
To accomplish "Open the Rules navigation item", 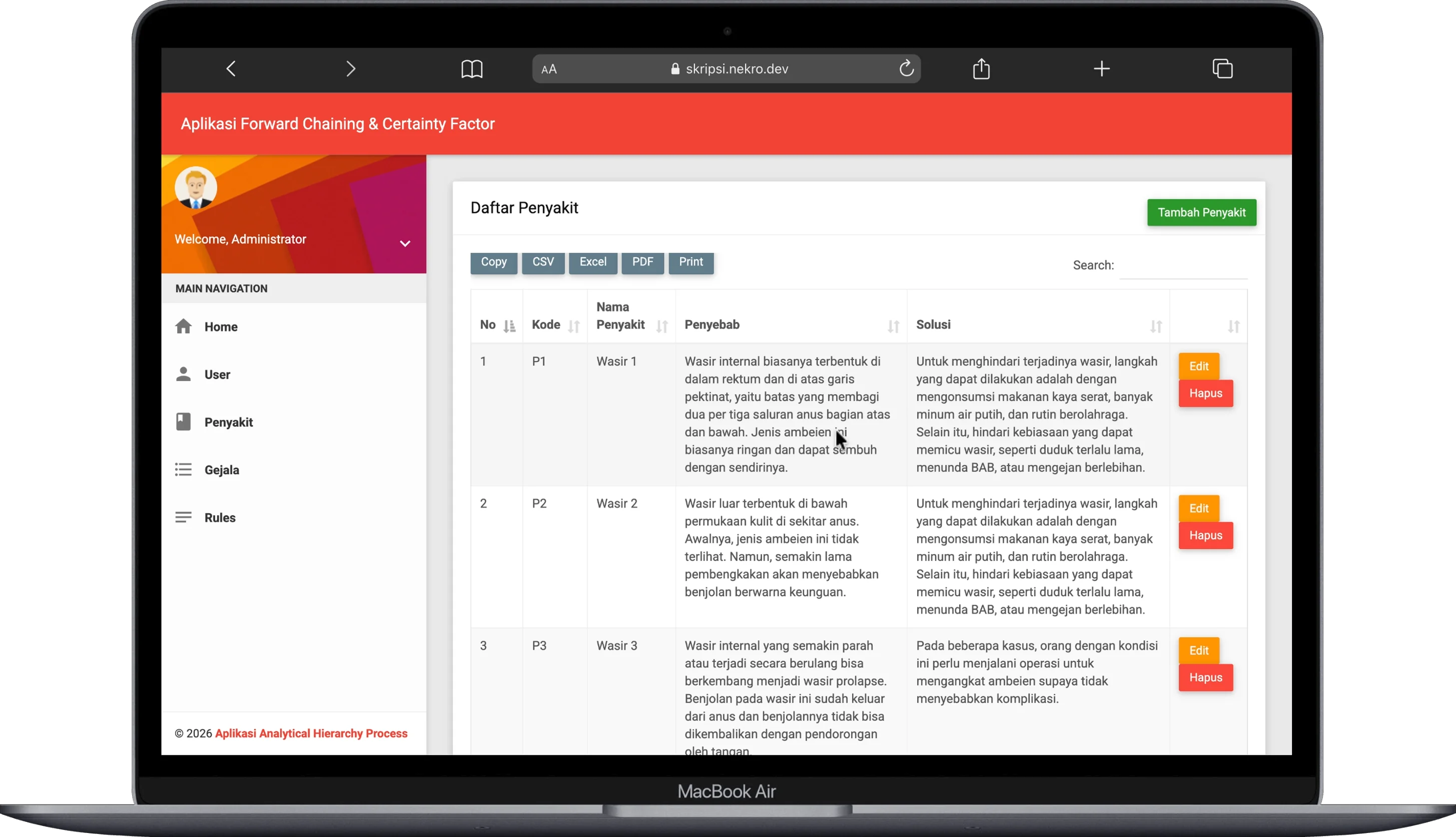I will click(x=294, y=518).
